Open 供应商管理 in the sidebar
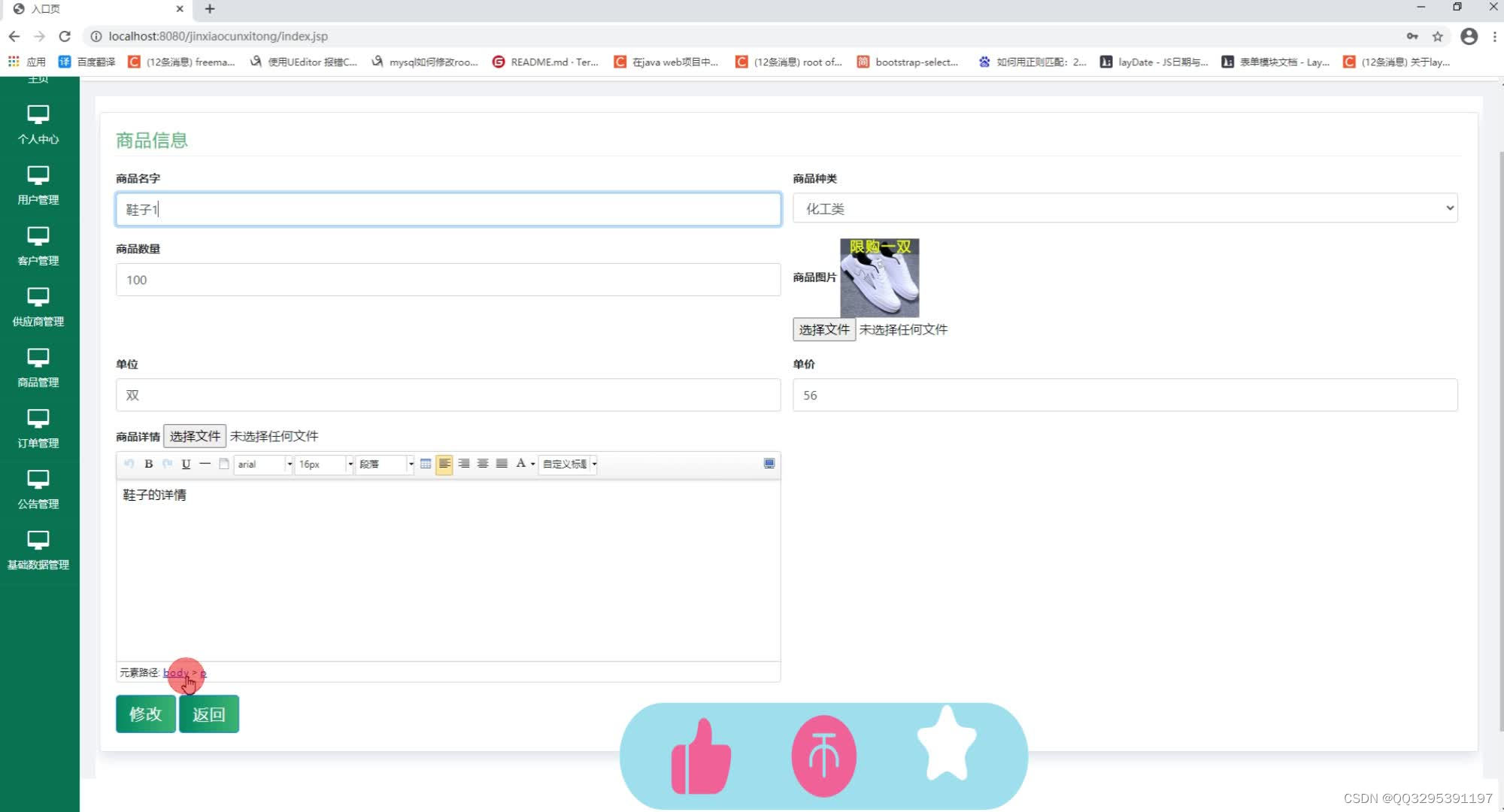Screen dimensions: 1504x812 point(38,308)
